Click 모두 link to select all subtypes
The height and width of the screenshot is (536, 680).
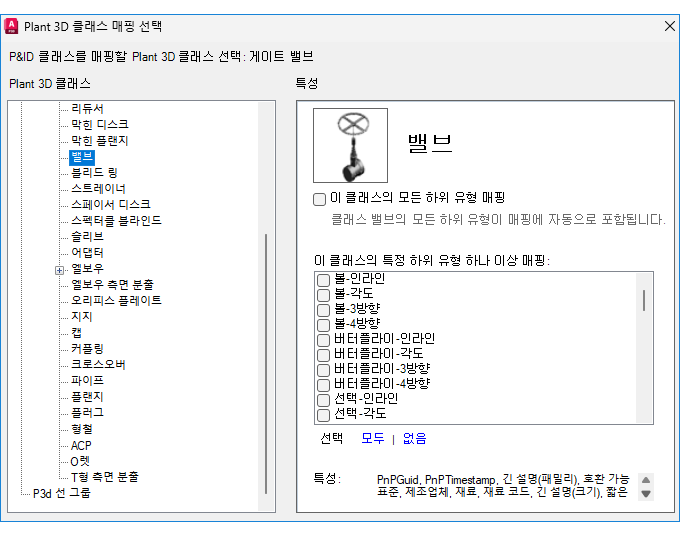click(x=373, y=438)
